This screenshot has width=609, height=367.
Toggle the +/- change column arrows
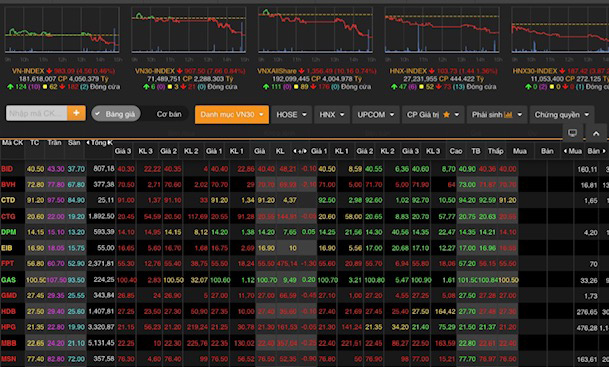pyautogui.click(x=300, y=151)
